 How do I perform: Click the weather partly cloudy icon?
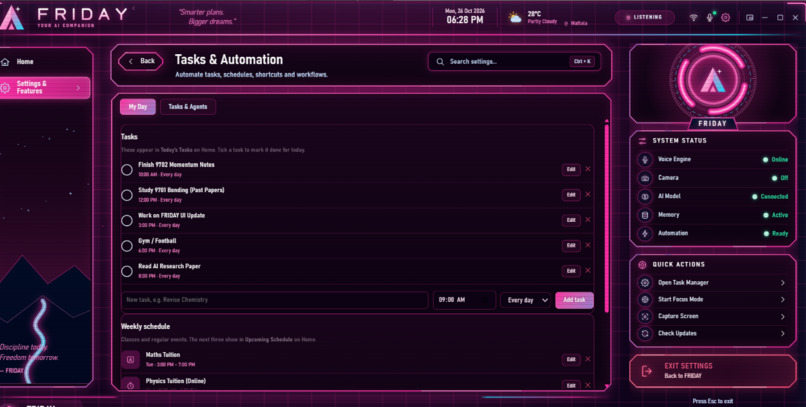pyautogui.click(x=515, y=18)
